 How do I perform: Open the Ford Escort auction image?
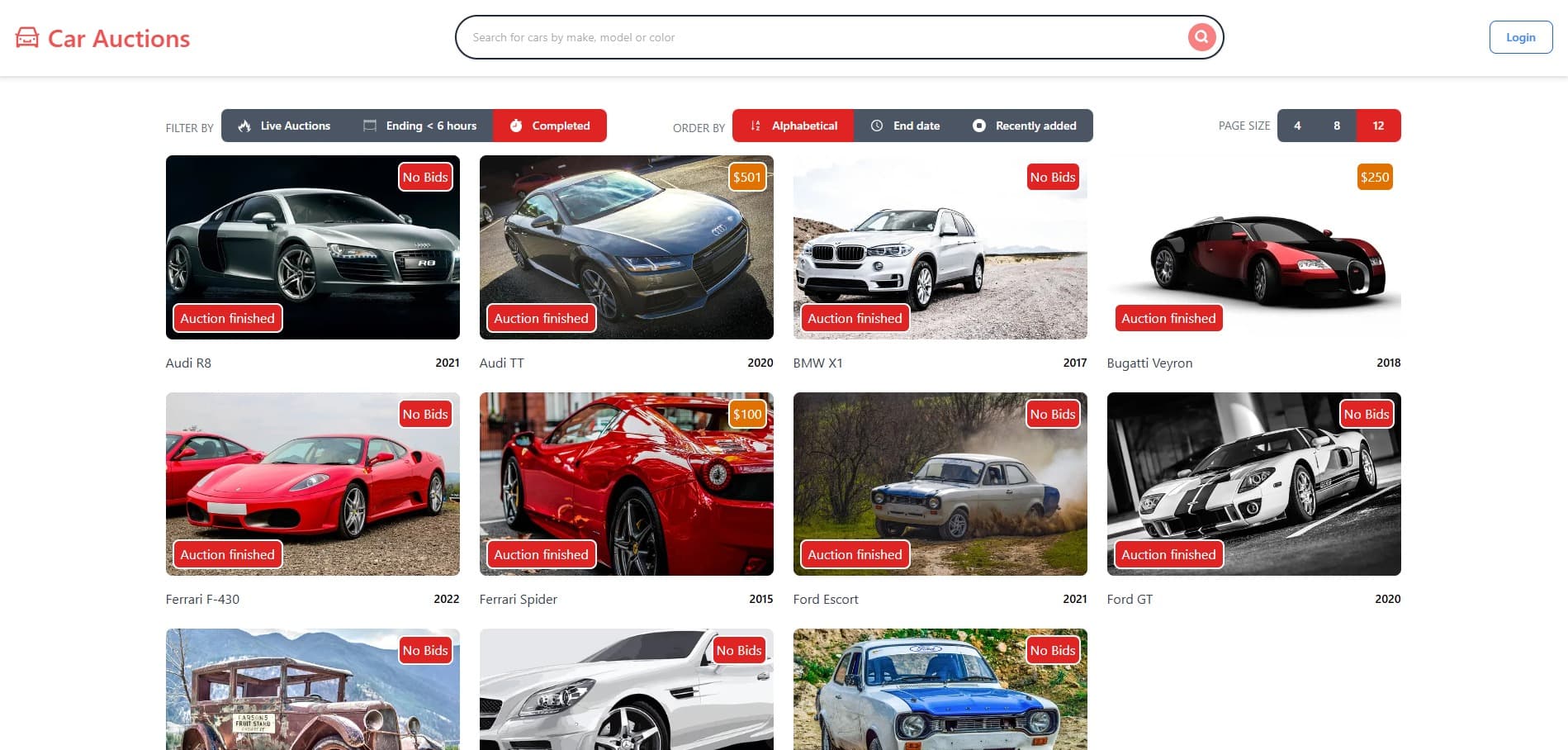click(x=940, y=484)
